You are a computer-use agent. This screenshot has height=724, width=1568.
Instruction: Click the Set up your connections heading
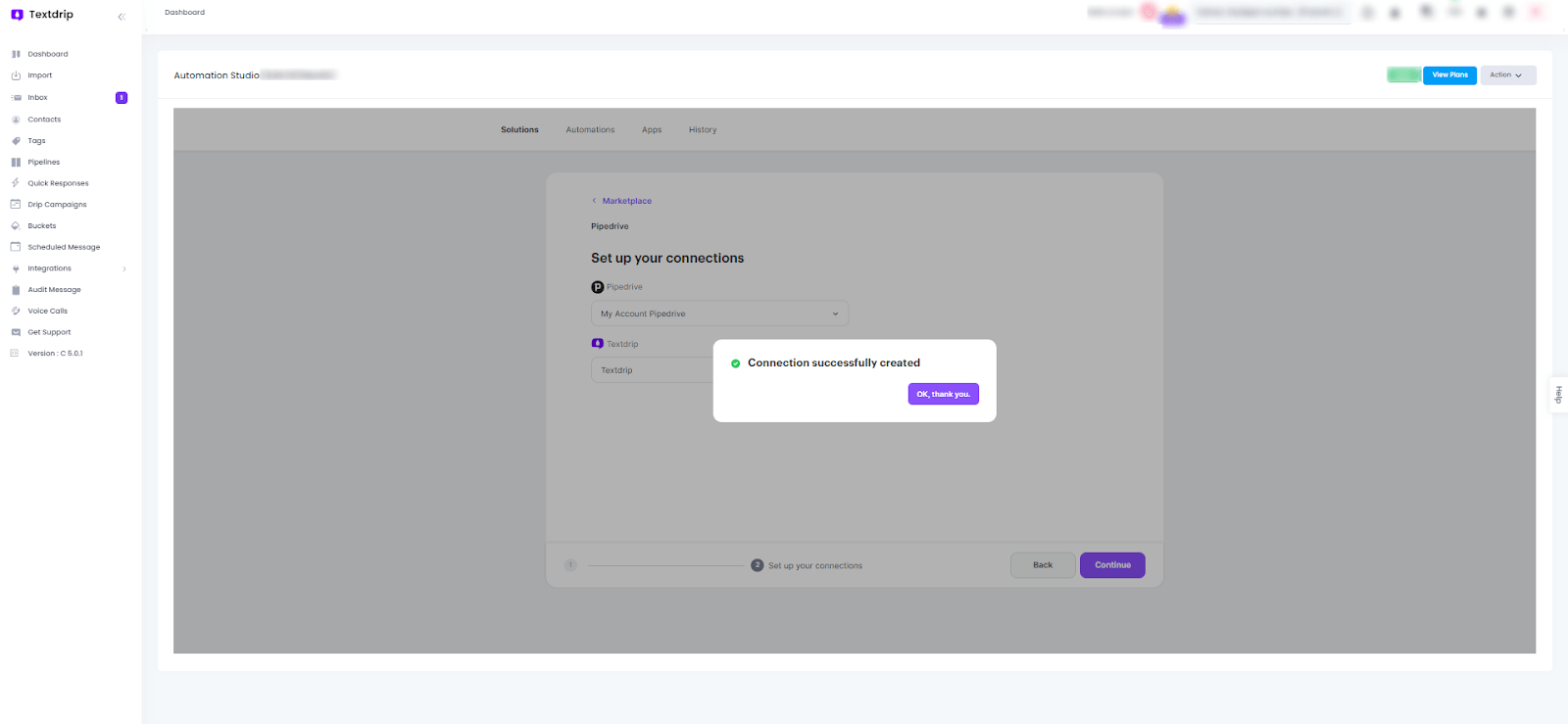tap(667, 259)
